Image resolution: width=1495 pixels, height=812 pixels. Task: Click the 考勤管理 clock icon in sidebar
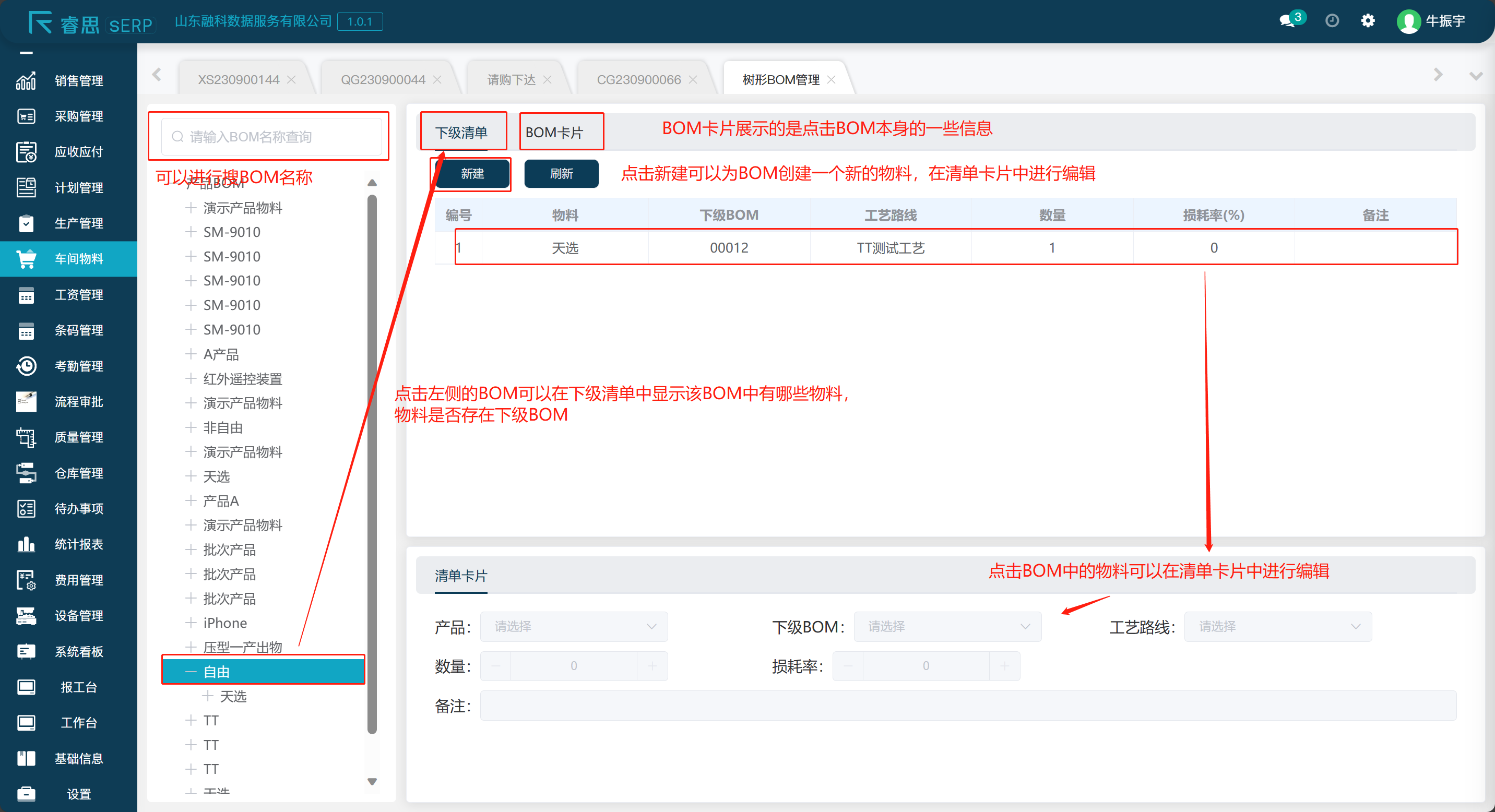26,366
